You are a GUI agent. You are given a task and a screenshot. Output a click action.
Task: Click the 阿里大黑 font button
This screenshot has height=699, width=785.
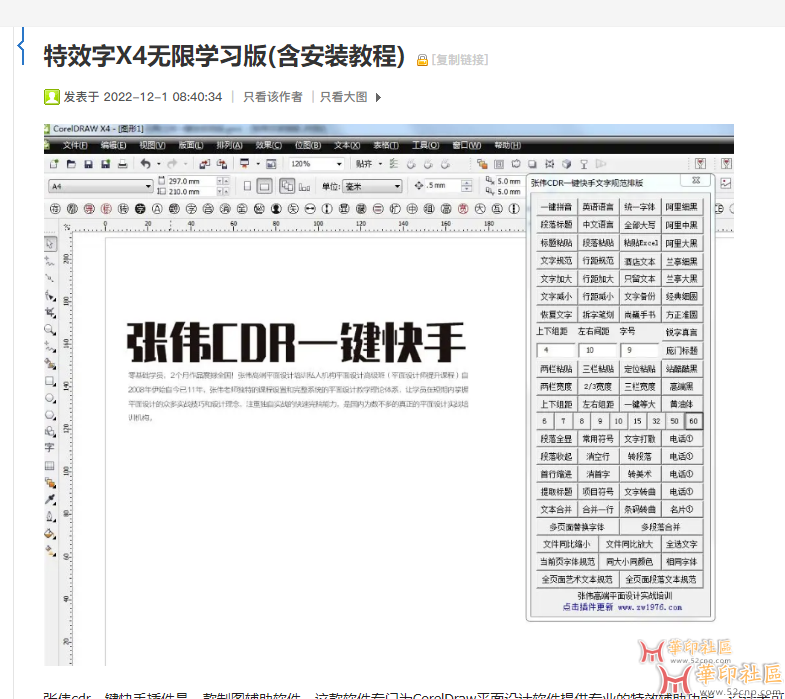pos(681,243)
